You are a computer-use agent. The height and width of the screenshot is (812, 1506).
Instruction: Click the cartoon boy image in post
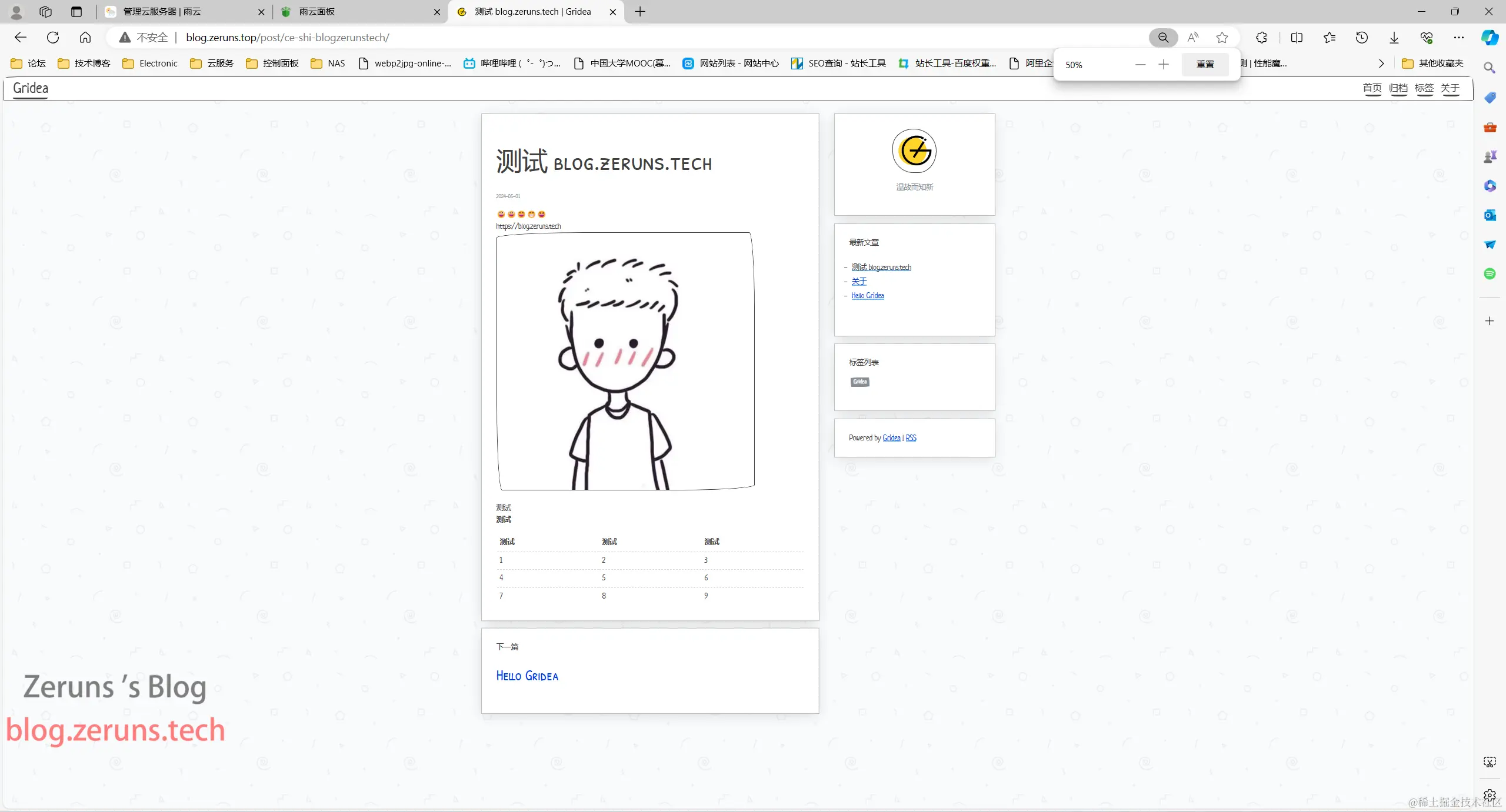tap(625, 361)
